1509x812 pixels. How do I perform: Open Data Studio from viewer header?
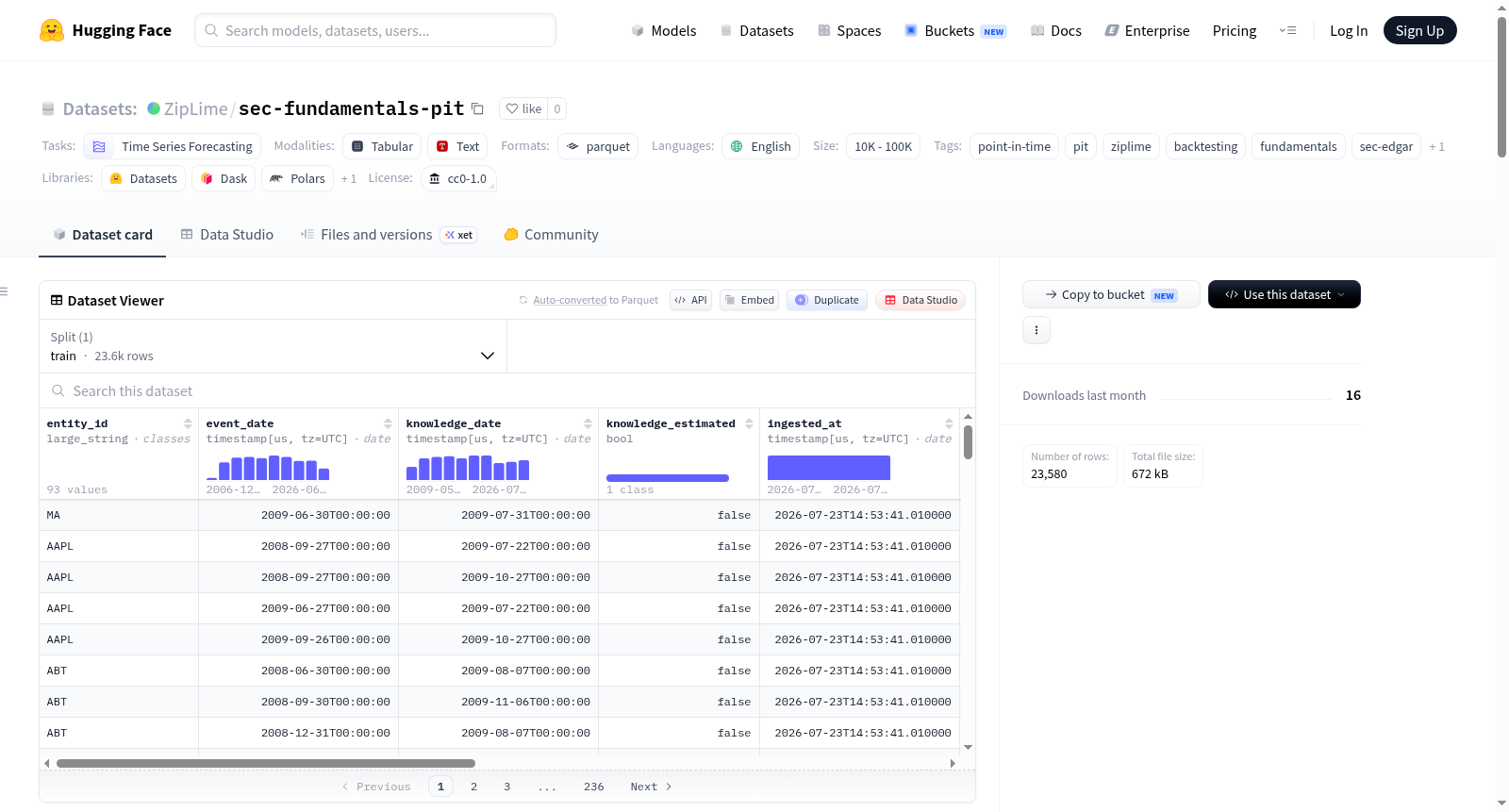(920, 300)
